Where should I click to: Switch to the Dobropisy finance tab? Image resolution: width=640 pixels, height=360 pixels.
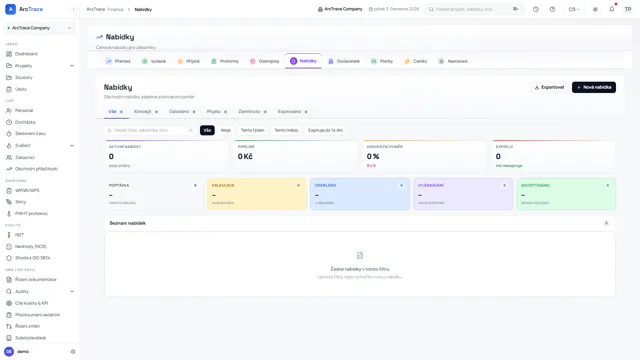(264, 61)
